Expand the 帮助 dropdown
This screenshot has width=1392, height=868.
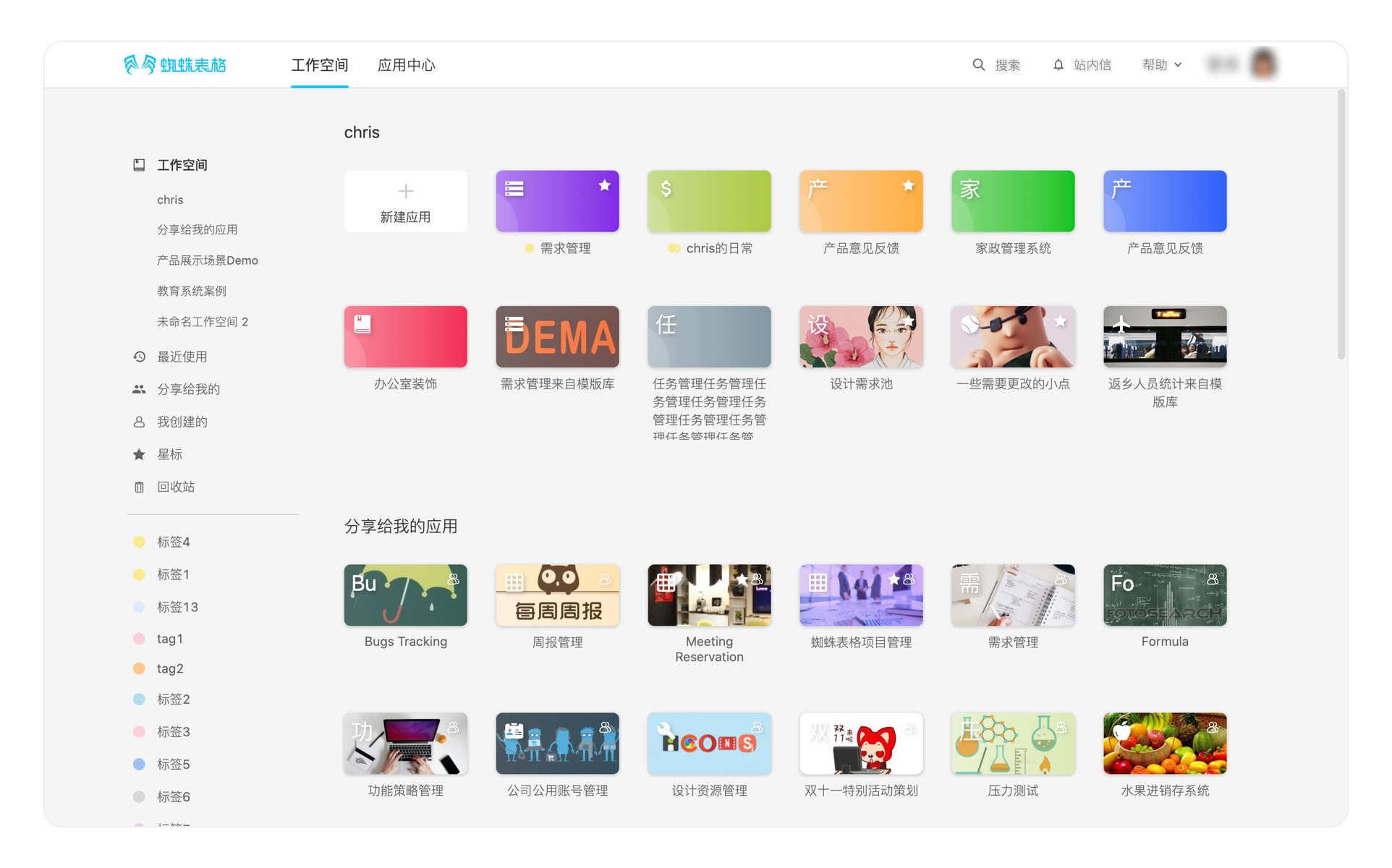coord(1162,65)
